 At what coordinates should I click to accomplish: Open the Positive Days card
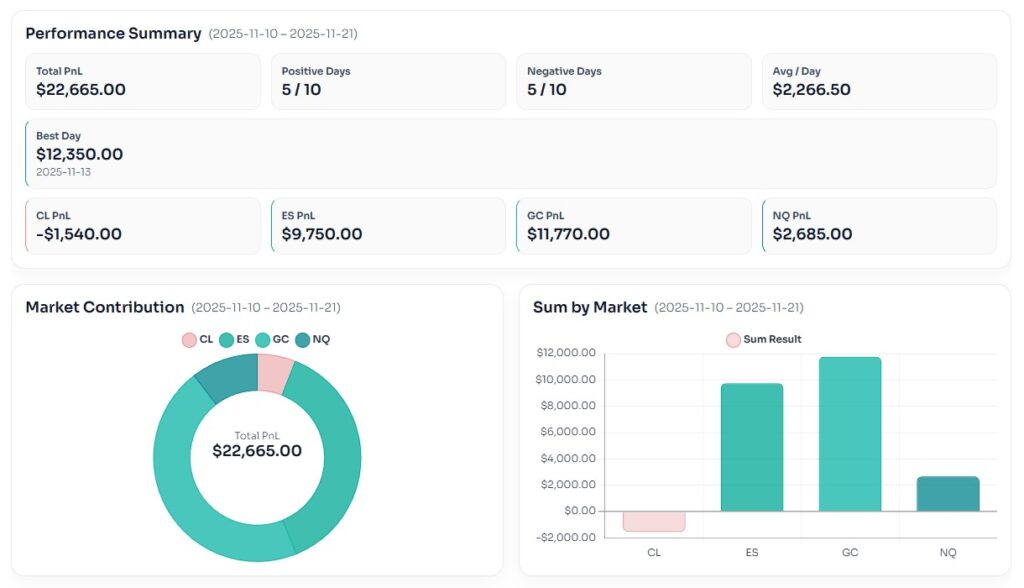[388, 81]
